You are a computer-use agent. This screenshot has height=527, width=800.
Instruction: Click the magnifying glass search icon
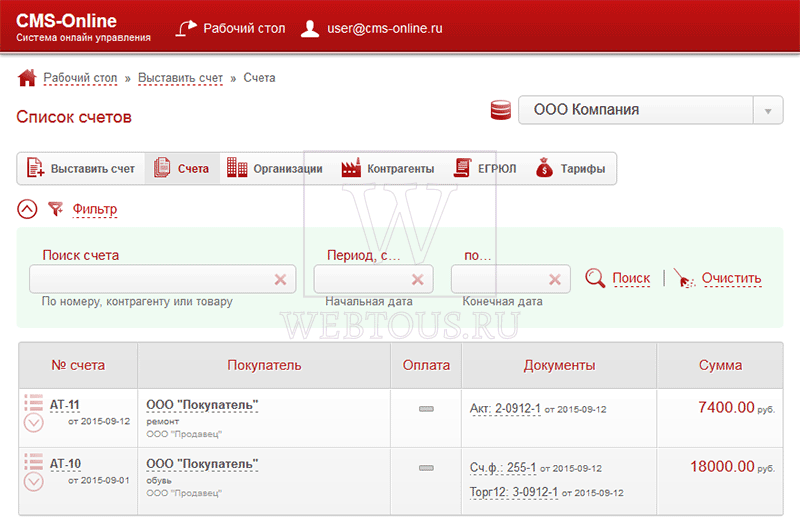595,278
